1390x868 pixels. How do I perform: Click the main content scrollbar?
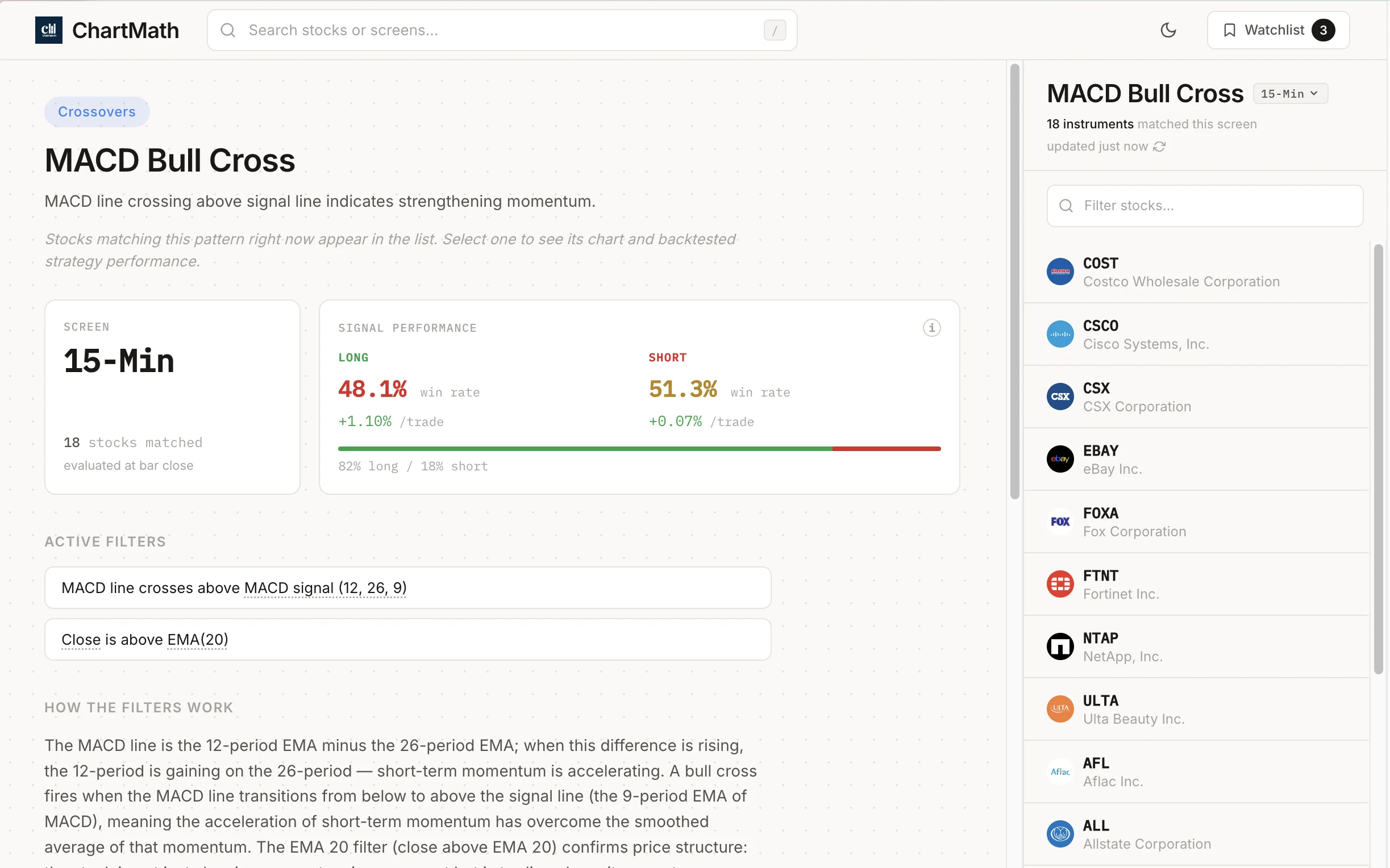click(x=1014, y=281)
